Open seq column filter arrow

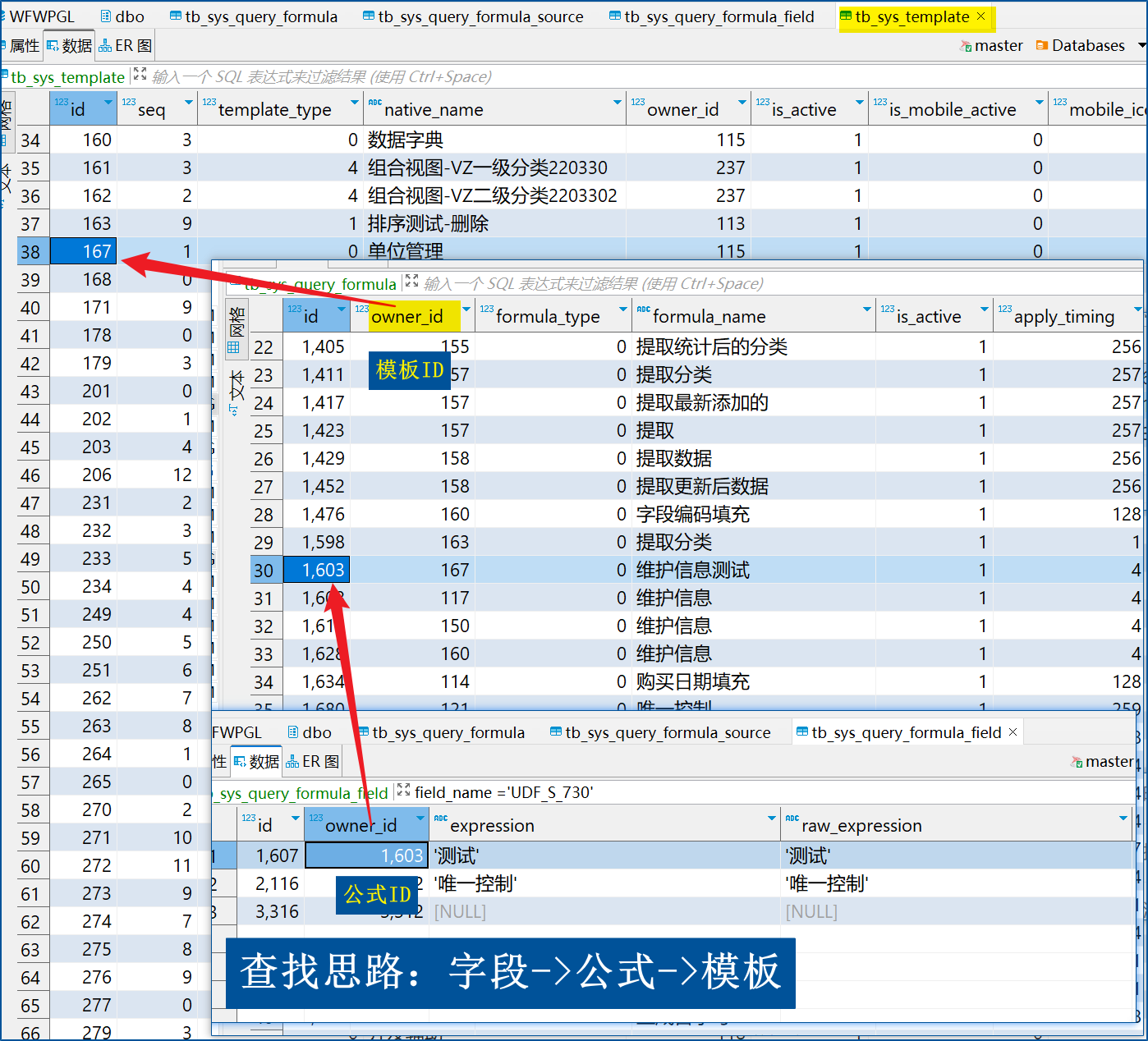(189, 103)
